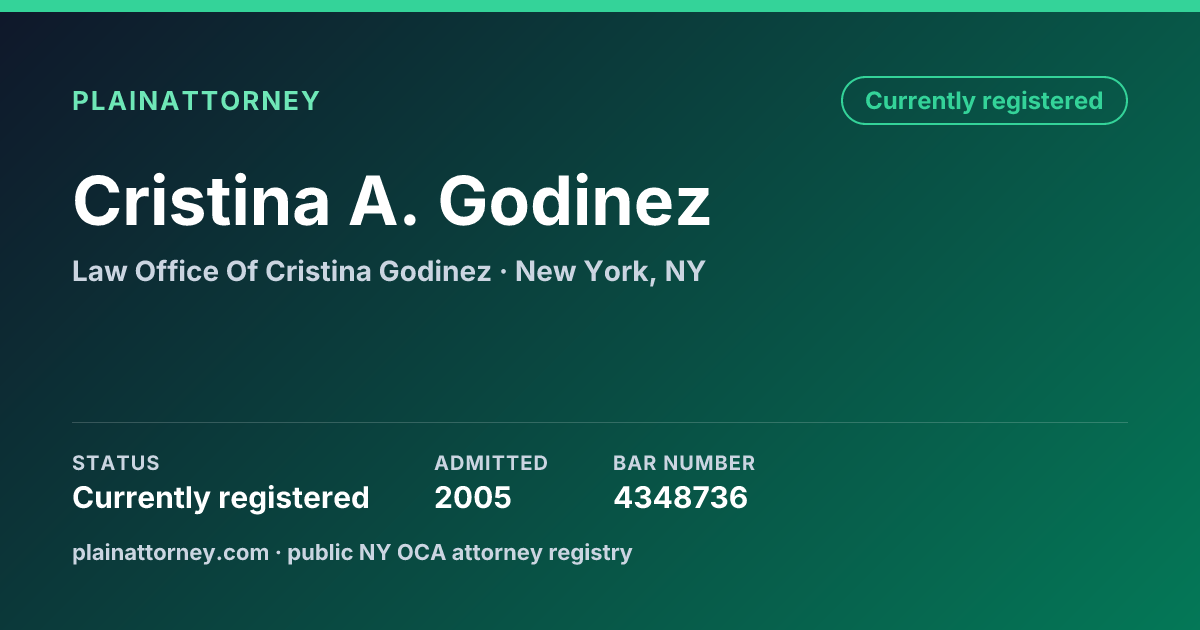Screen dimensions: 1200x630
Task: Click the dot separator in firm subtitle
Action: [503, 272]
